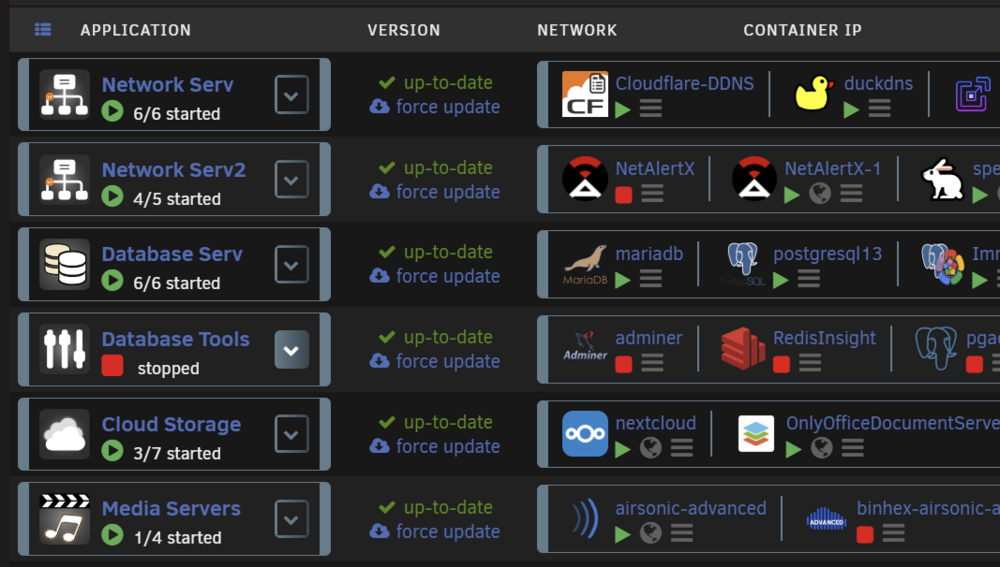
Task: Click the nextcloud container name
Action: [656, 423]
